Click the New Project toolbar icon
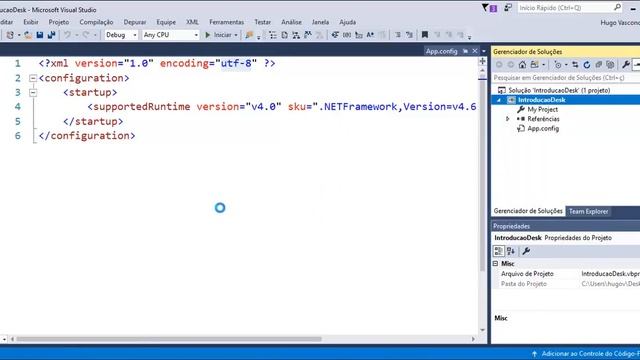Viewport: 640px width, 360px height. click(10, 35)
